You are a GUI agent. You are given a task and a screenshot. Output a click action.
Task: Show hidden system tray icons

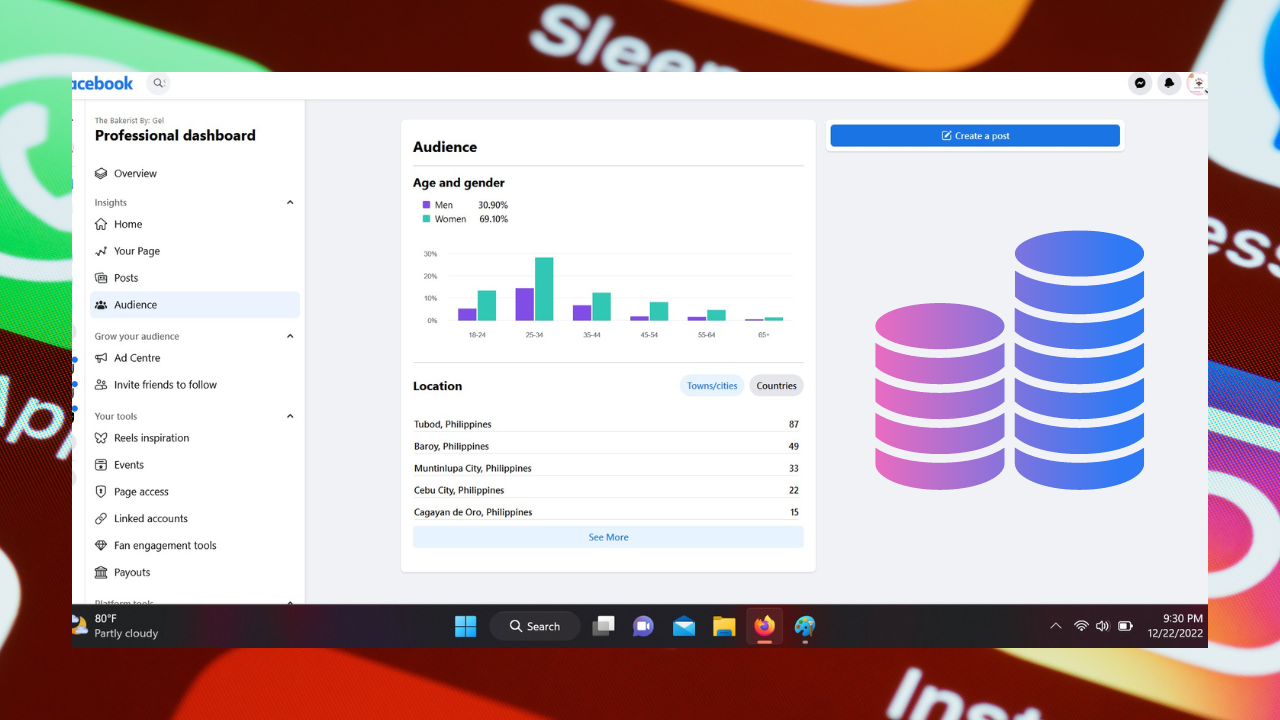coord(1055,626)
